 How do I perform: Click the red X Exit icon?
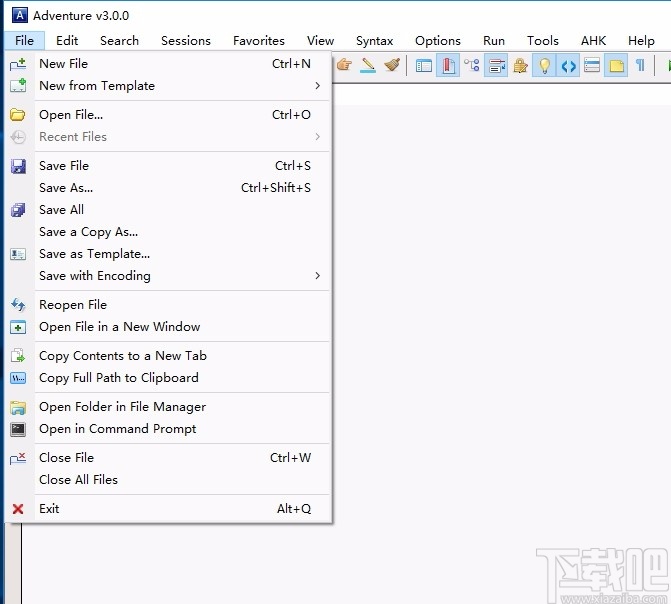tap(18, 509)
